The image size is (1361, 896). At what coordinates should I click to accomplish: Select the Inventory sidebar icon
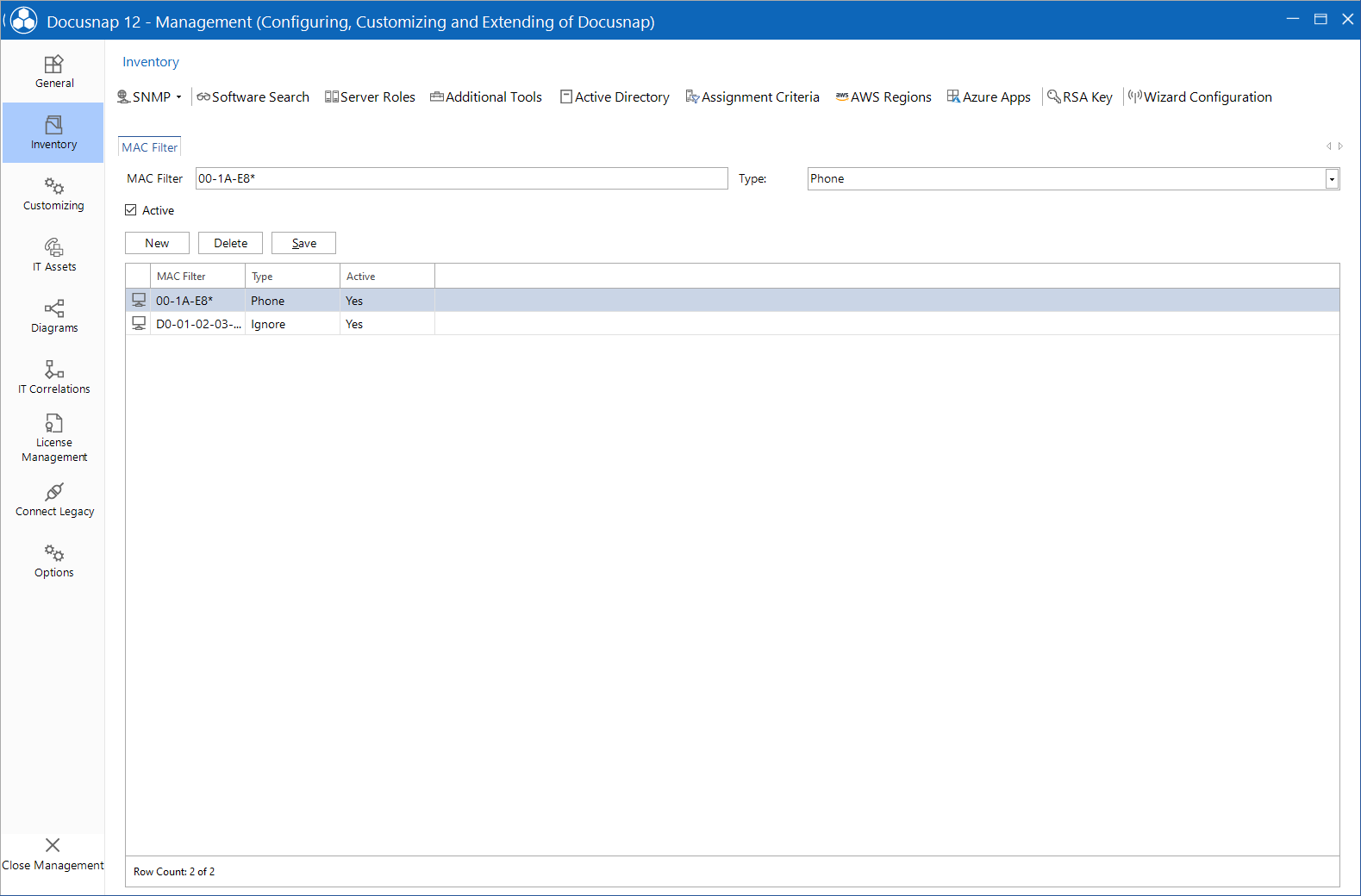53,125
